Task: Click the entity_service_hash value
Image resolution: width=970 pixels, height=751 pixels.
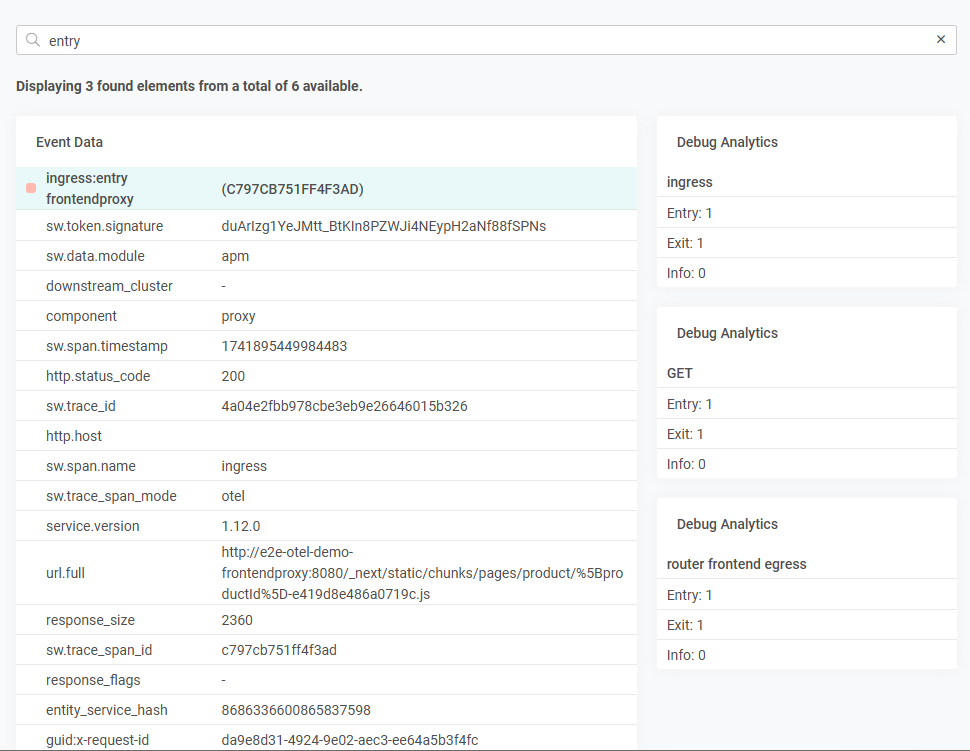Action: [296, 710]
